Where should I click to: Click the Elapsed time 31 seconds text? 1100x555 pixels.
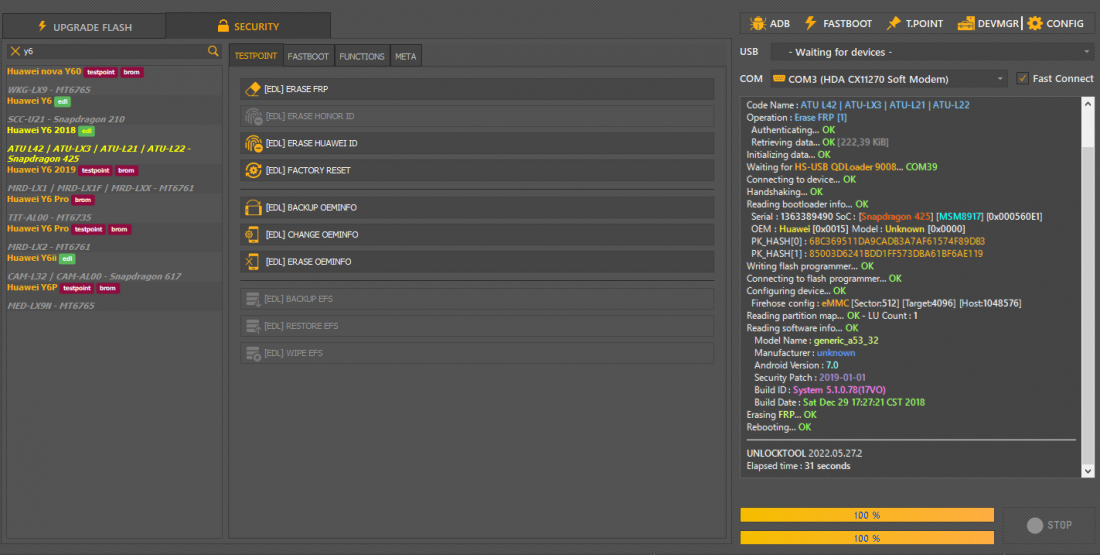[798, 466]
